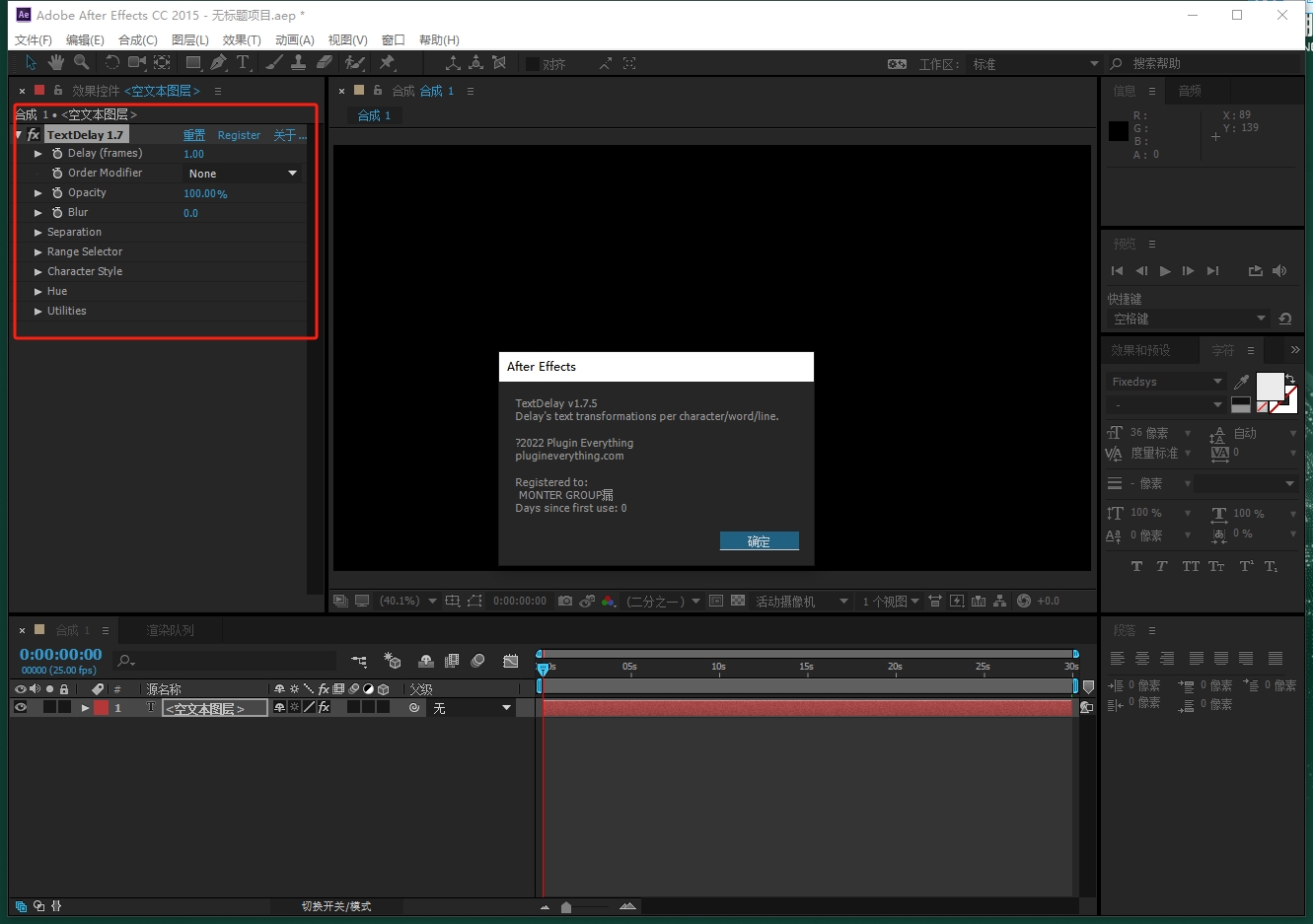Select the Rectangle shape tool
This screenshot has height=924, width=1313.
click(193, 63)
